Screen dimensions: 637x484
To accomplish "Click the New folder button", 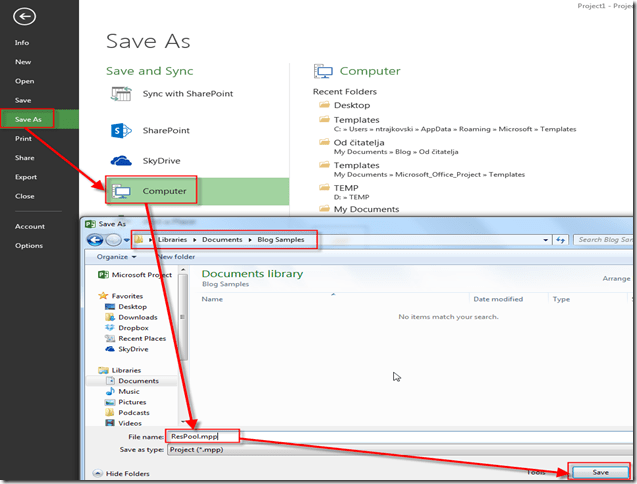I will (176, 257).
